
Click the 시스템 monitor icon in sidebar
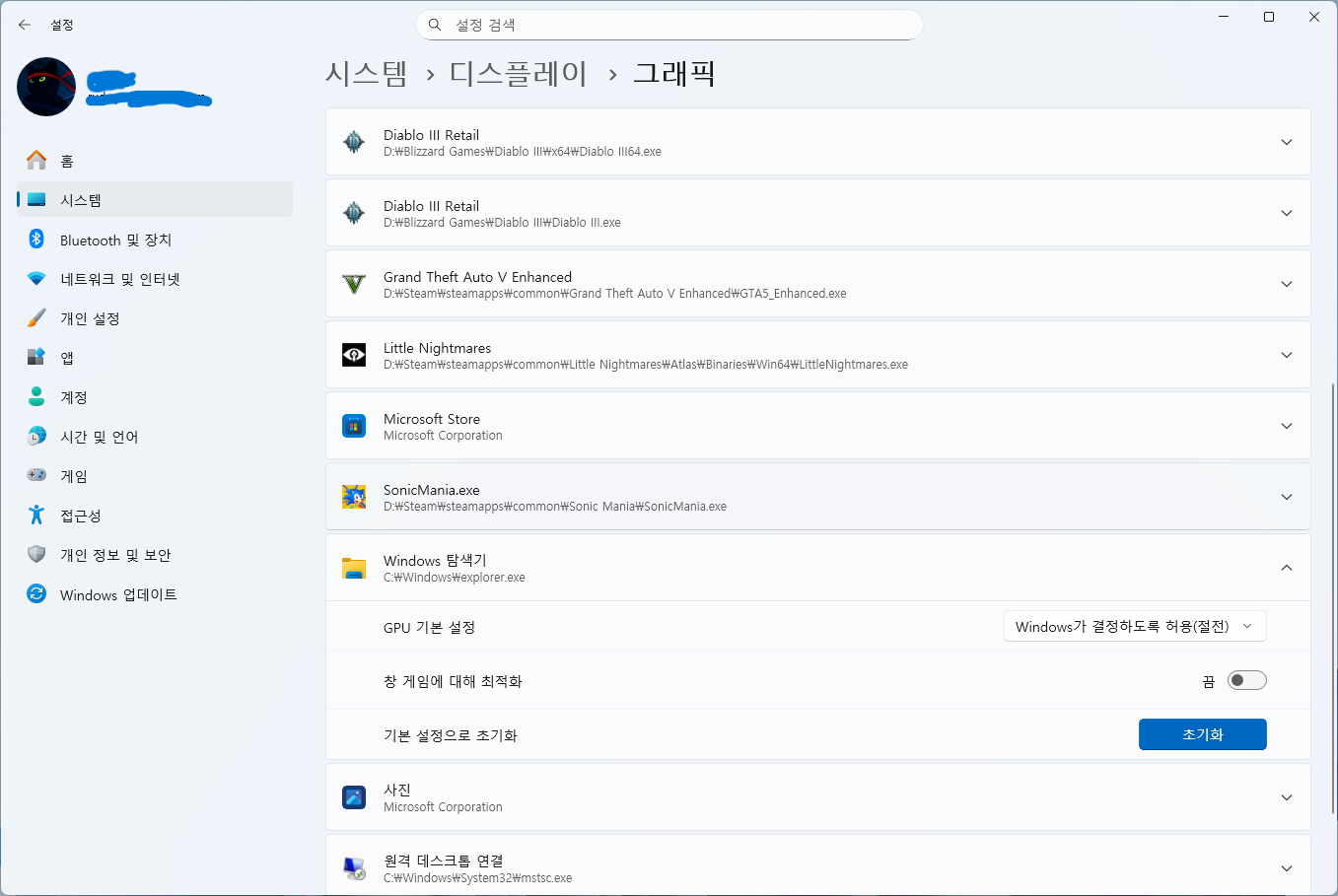pyautogui.click(x=36, y=199)
